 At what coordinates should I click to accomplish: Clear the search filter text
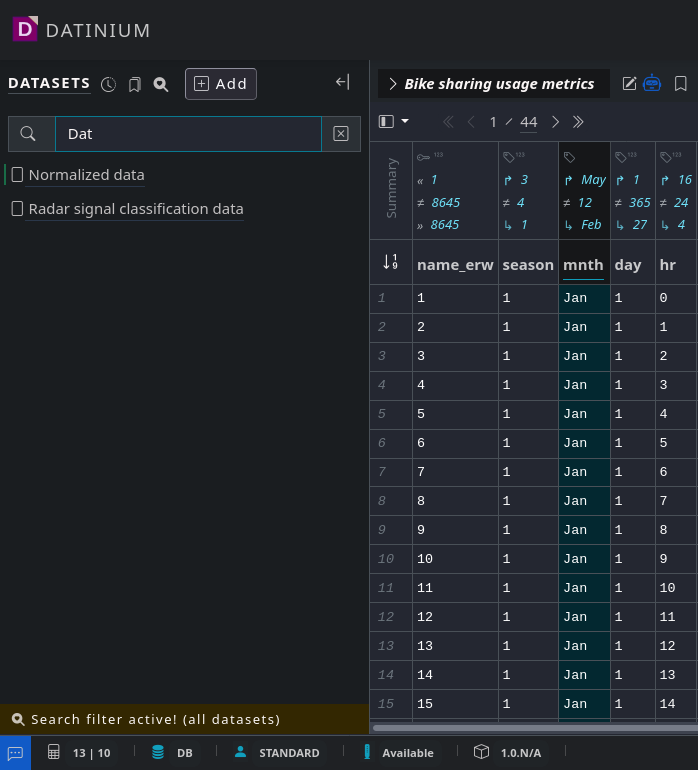tap(340, 134)
